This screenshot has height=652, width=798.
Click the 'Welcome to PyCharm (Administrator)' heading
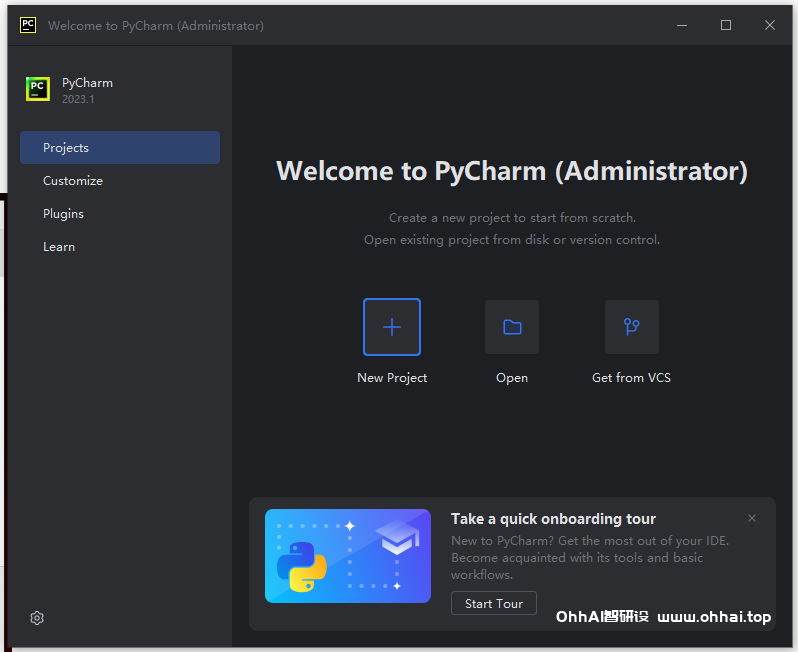512,171
